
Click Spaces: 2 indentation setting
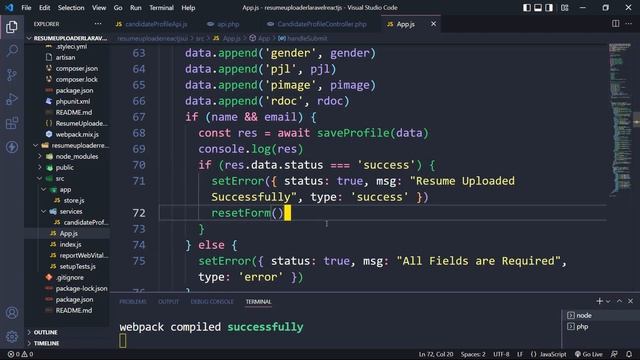coord(473,354)
